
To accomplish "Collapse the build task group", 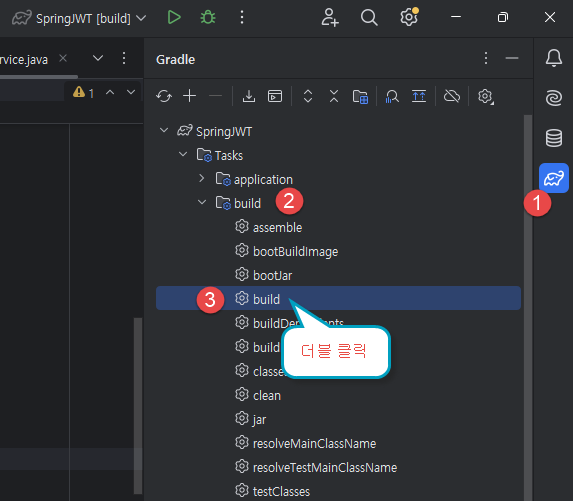I will point(202,202).
